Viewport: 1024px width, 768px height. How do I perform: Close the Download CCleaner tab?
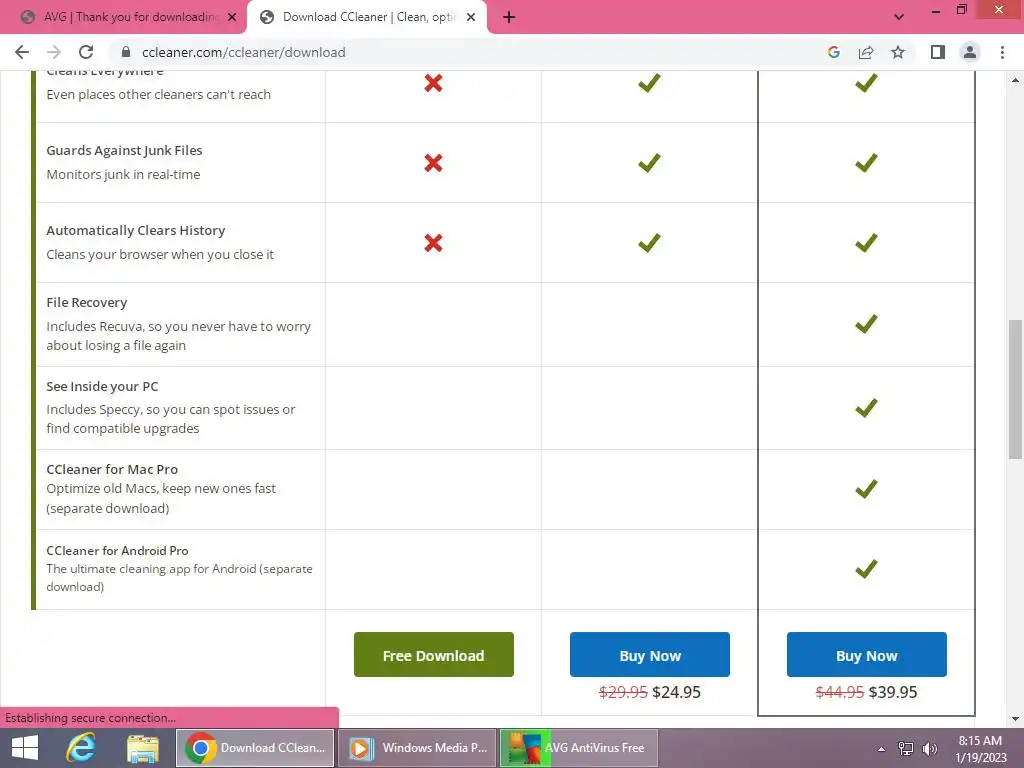click(x=471, y=17)
